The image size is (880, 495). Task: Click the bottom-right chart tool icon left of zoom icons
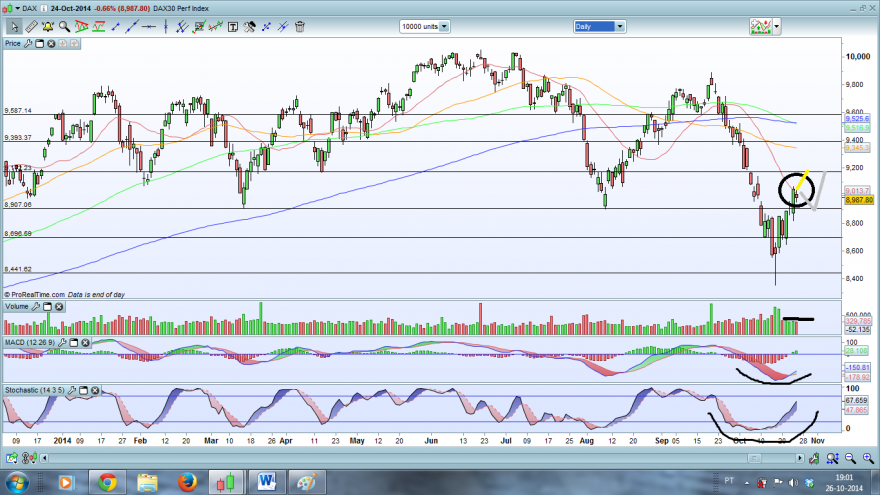(814, 459)
